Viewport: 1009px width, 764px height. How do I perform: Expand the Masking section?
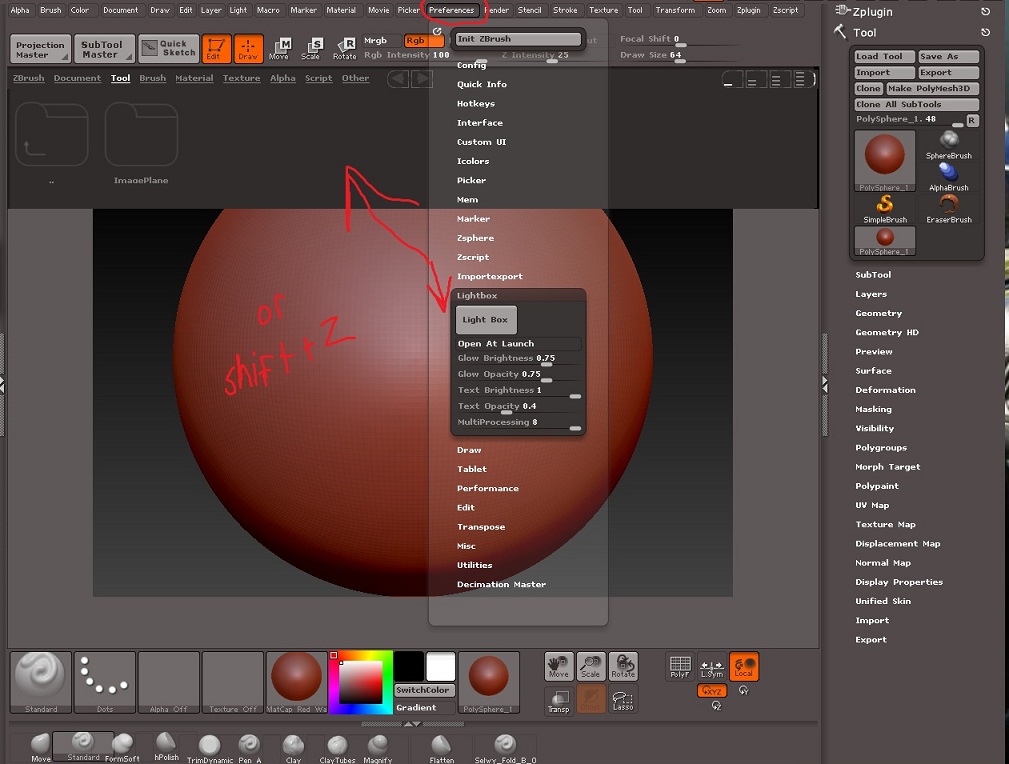click(873, 409)
